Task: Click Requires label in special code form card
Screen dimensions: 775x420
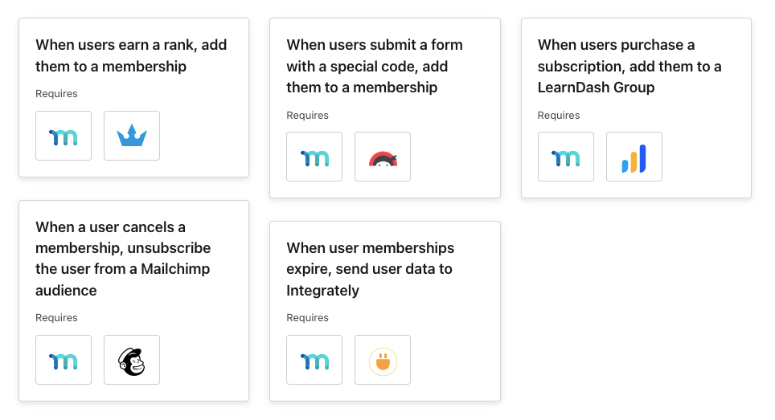Action: click(x=307, y=115)
